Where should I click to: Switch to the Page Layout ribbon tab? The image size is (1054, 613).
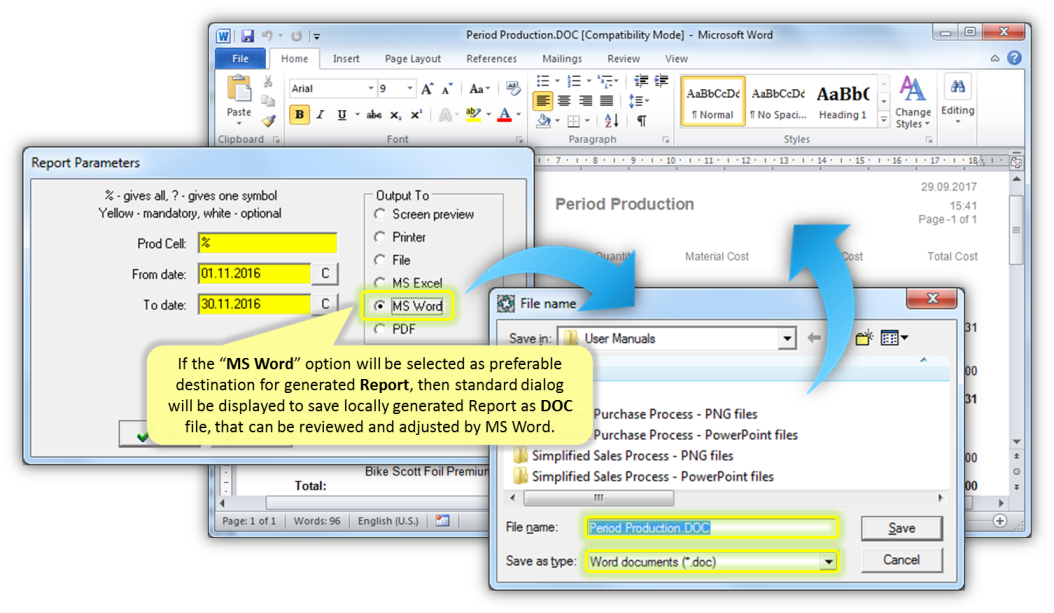pyautogui.click(x=413, y=58)
